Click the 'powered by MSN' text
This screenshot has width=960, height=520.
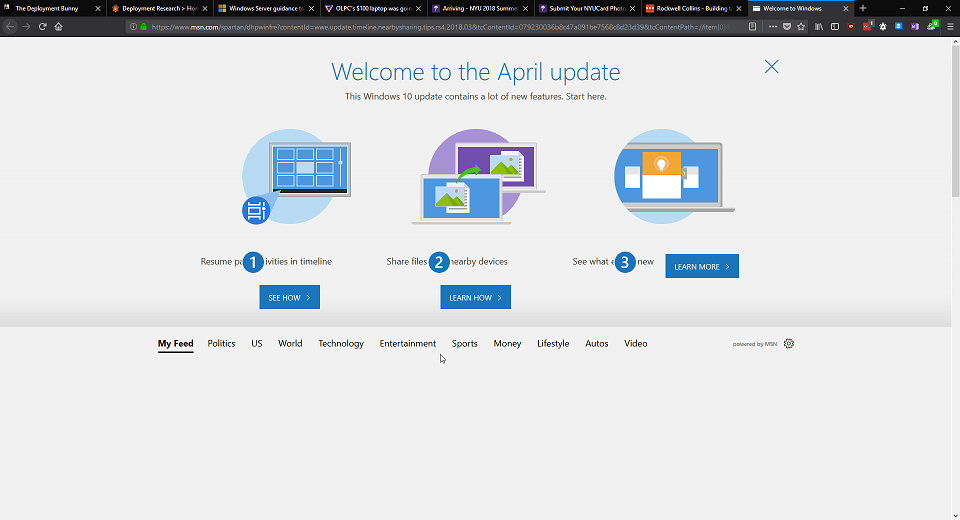coord(754,344)
